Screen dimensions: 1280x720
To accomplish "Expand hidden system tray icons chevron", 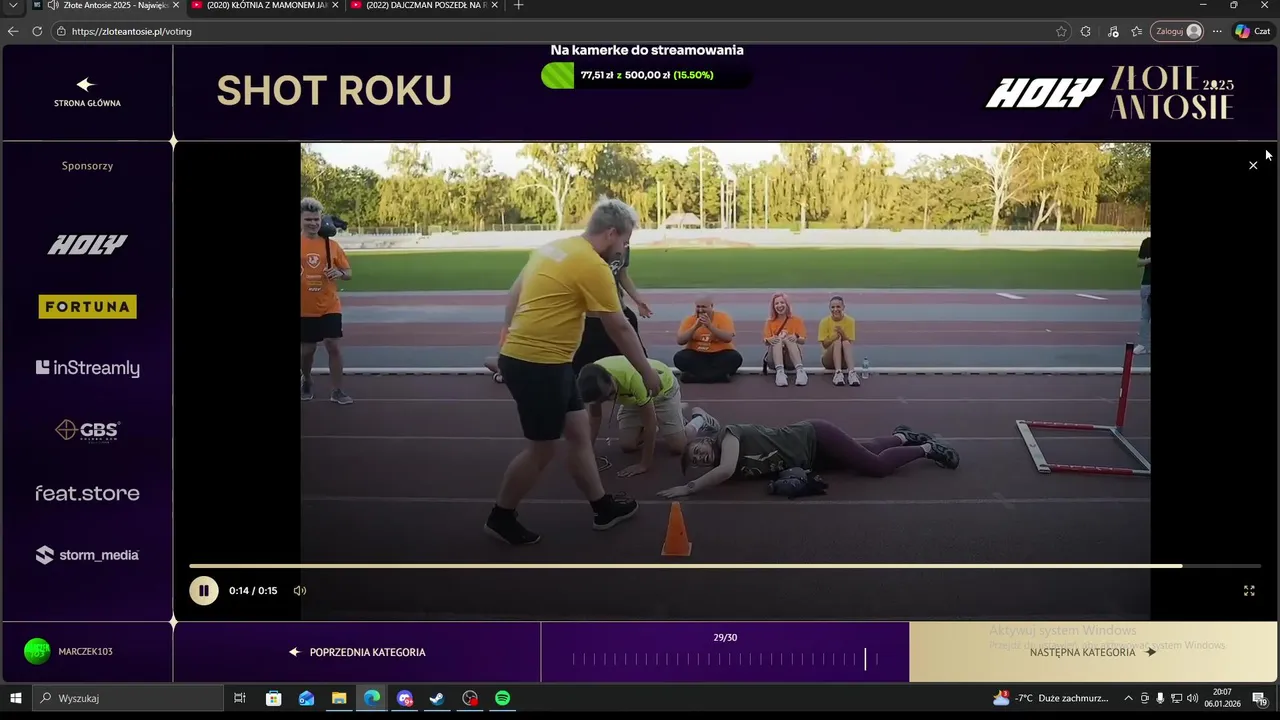I will click(1129, 698).
